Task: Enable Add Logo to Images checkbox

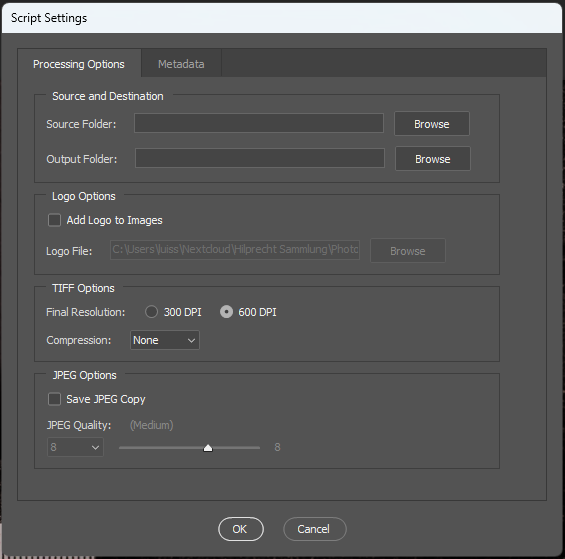Action: point(54,220)
